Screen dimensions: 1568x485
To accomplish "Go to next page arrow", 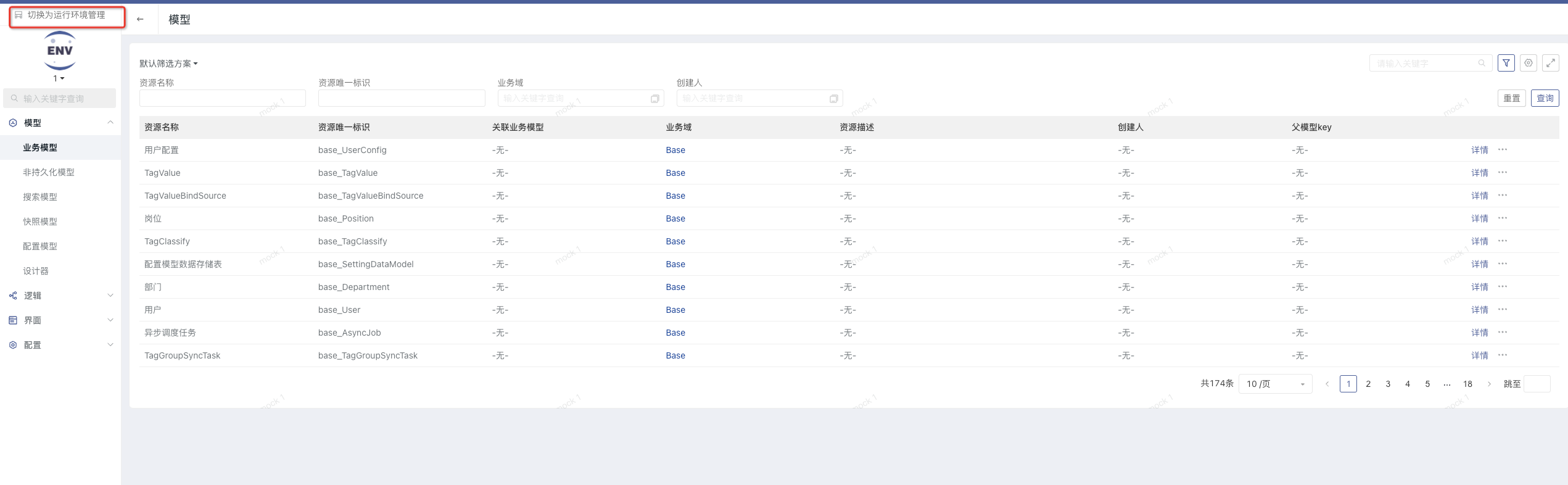I will pos(1489,384).
